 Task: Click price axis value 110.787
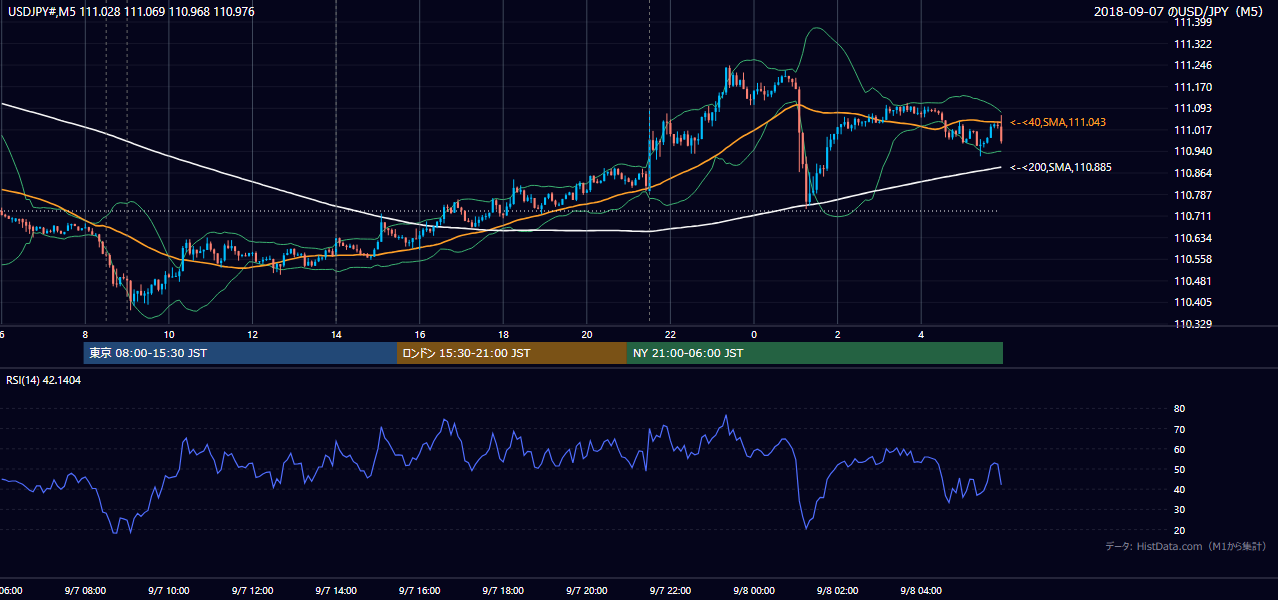click(x=1192, y=195)
